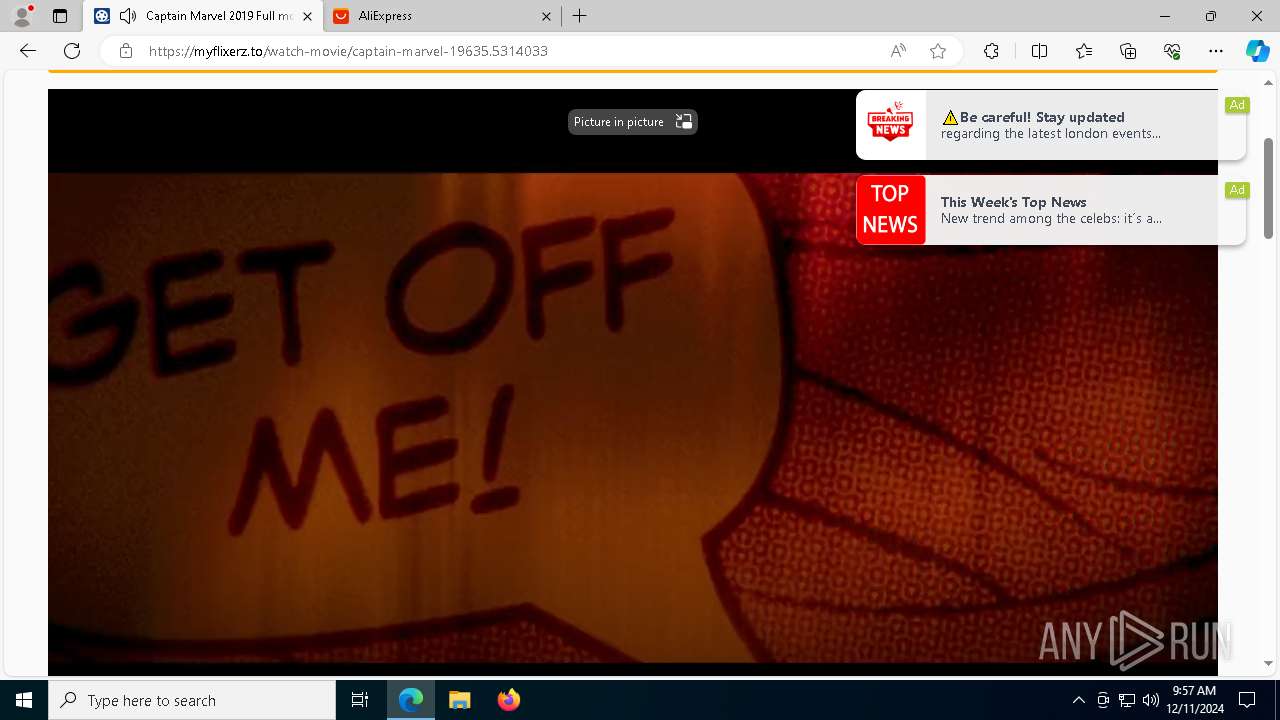Close the AliExpress tab
Image resolution: width=1280 pixels, height=720 pixels.
point(546,16)
